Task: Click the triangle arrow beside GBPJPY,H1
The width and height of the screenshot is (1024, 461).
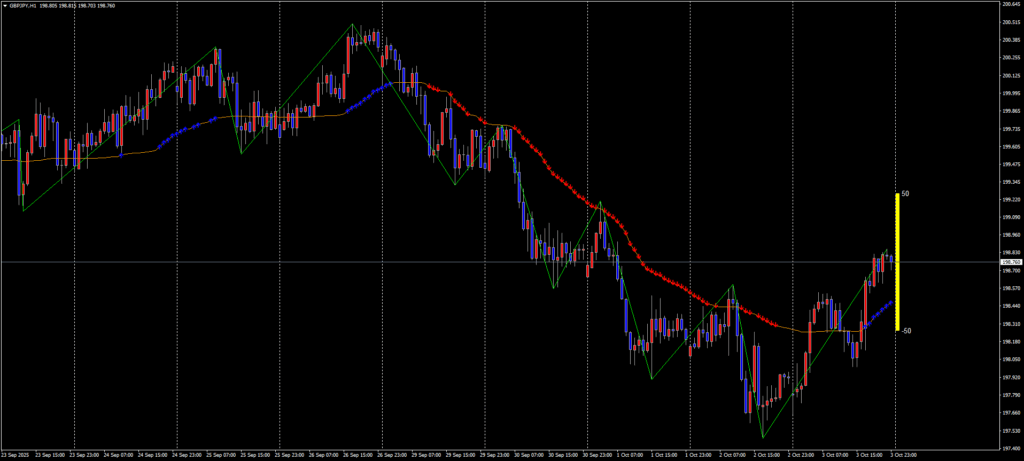Action: point(5,5)
